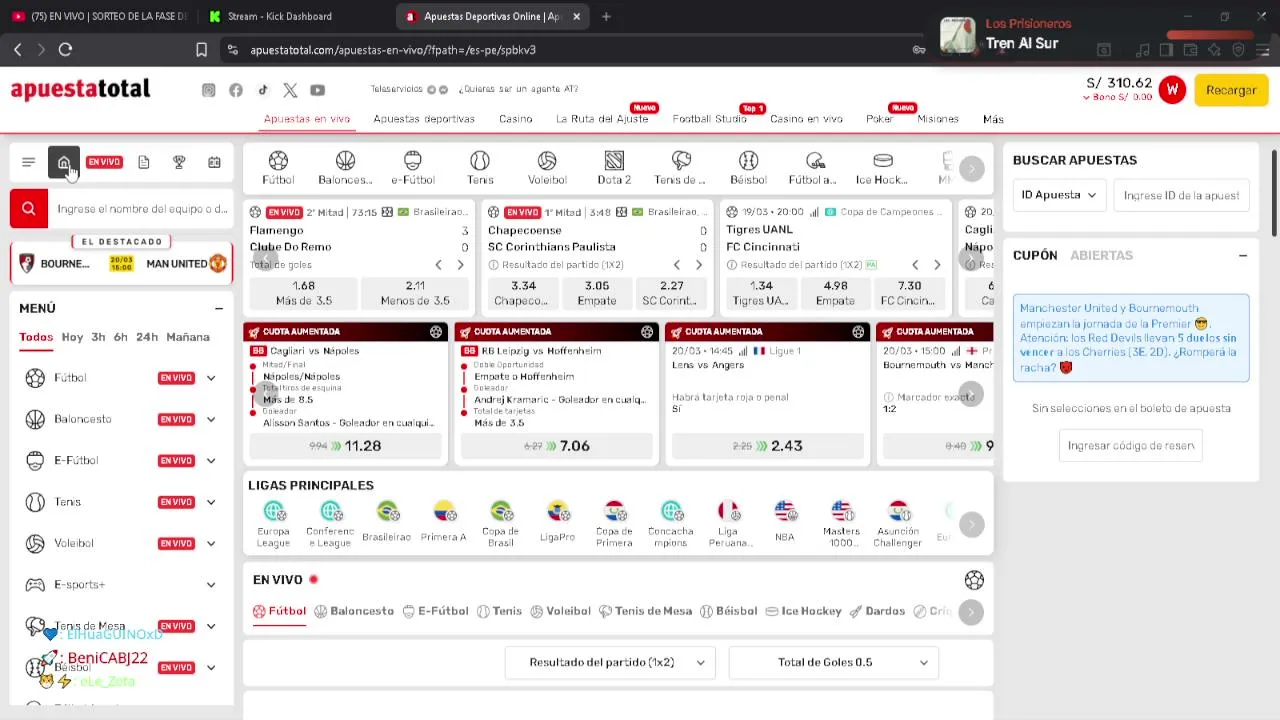
Task: Select boosted odds 7.06 RB Leipzig vs Hoffenheim
Action: 556,446
